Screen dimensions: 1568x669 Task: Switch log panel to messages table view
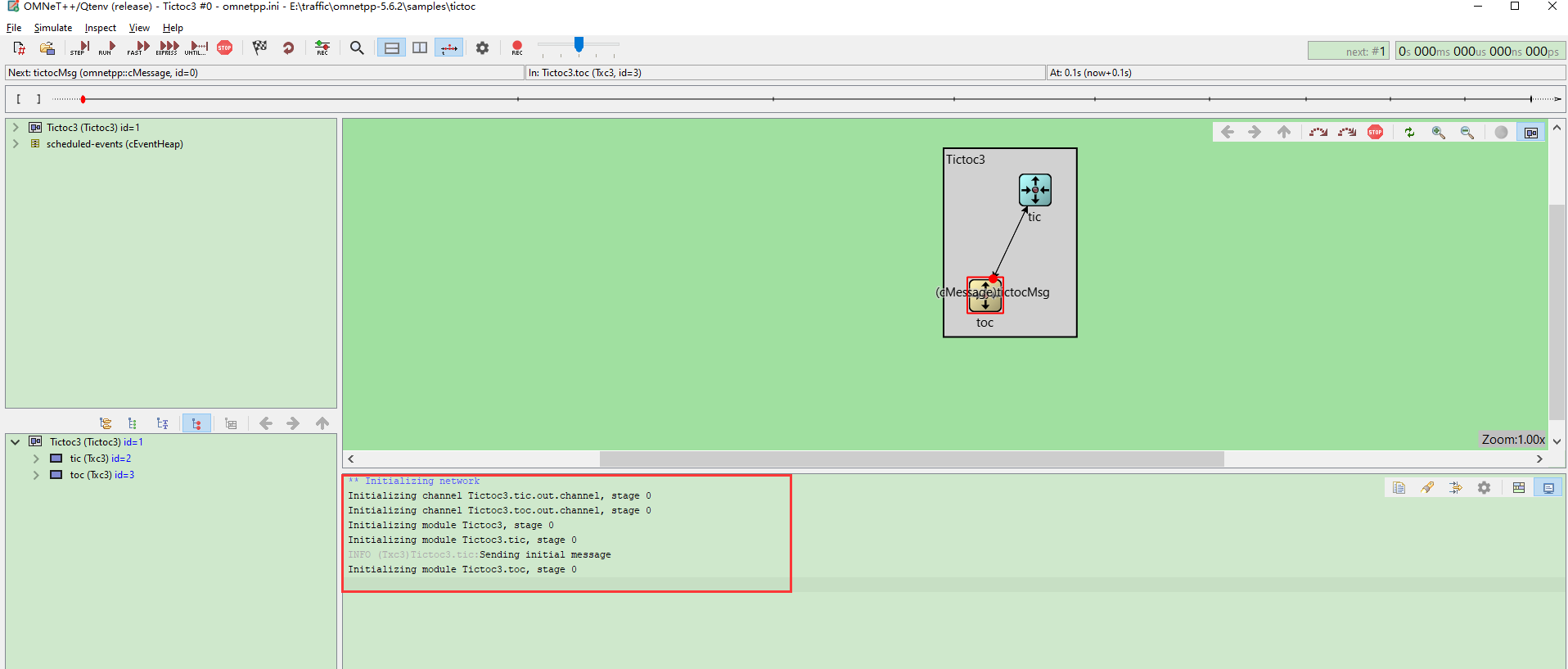click(1519, 488)
